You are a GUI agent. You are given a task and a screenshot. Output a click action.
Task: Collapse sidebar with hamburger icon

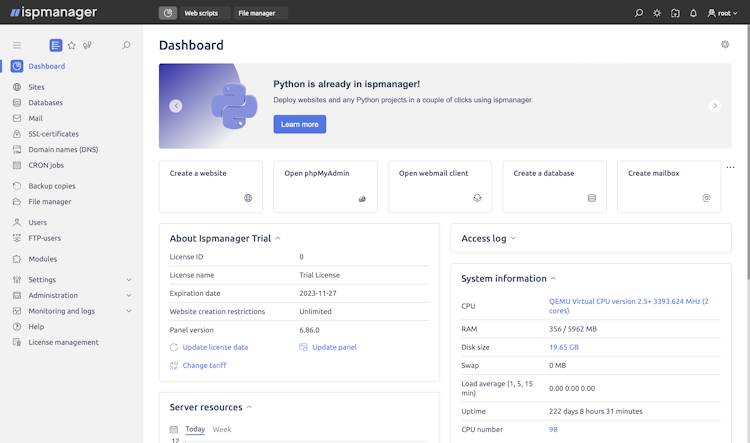coord(17,45)
